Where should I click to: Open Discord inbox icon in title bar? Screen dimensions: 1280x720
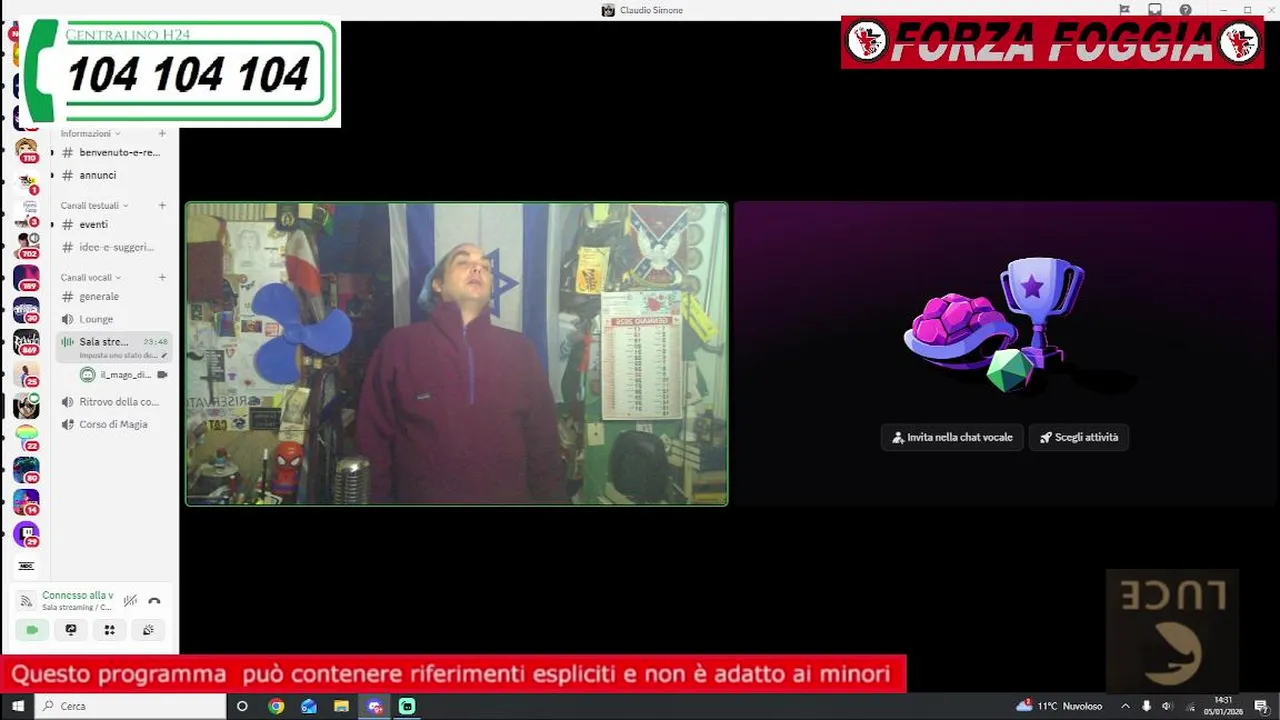coord(1155,10)
